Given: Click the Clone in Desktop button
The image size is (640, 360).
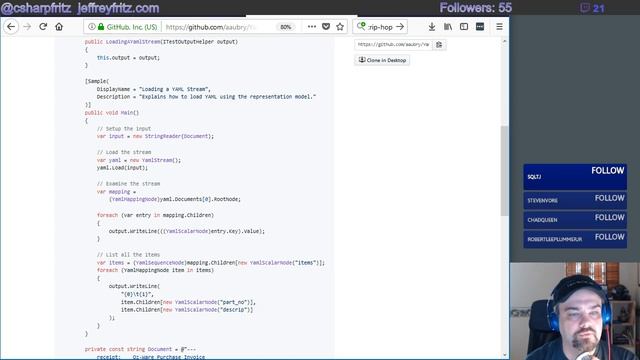Looking at the screenshot, I should pos(382,60).
